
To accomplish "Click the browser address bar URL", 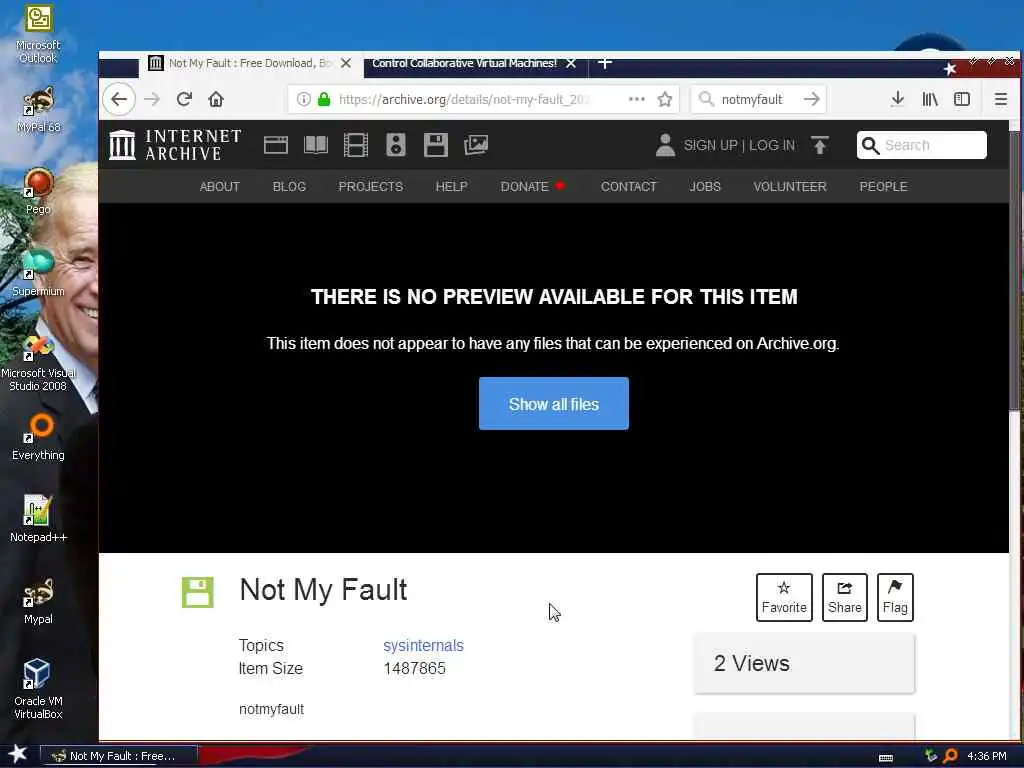I will (464, 99).
